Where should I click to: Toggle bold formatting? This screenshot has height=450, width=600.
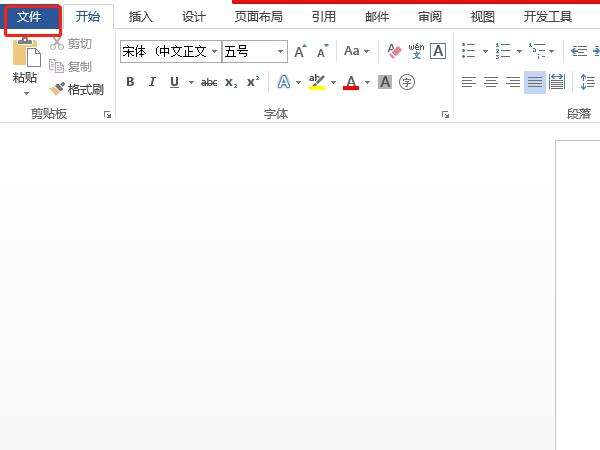[130, 82]
